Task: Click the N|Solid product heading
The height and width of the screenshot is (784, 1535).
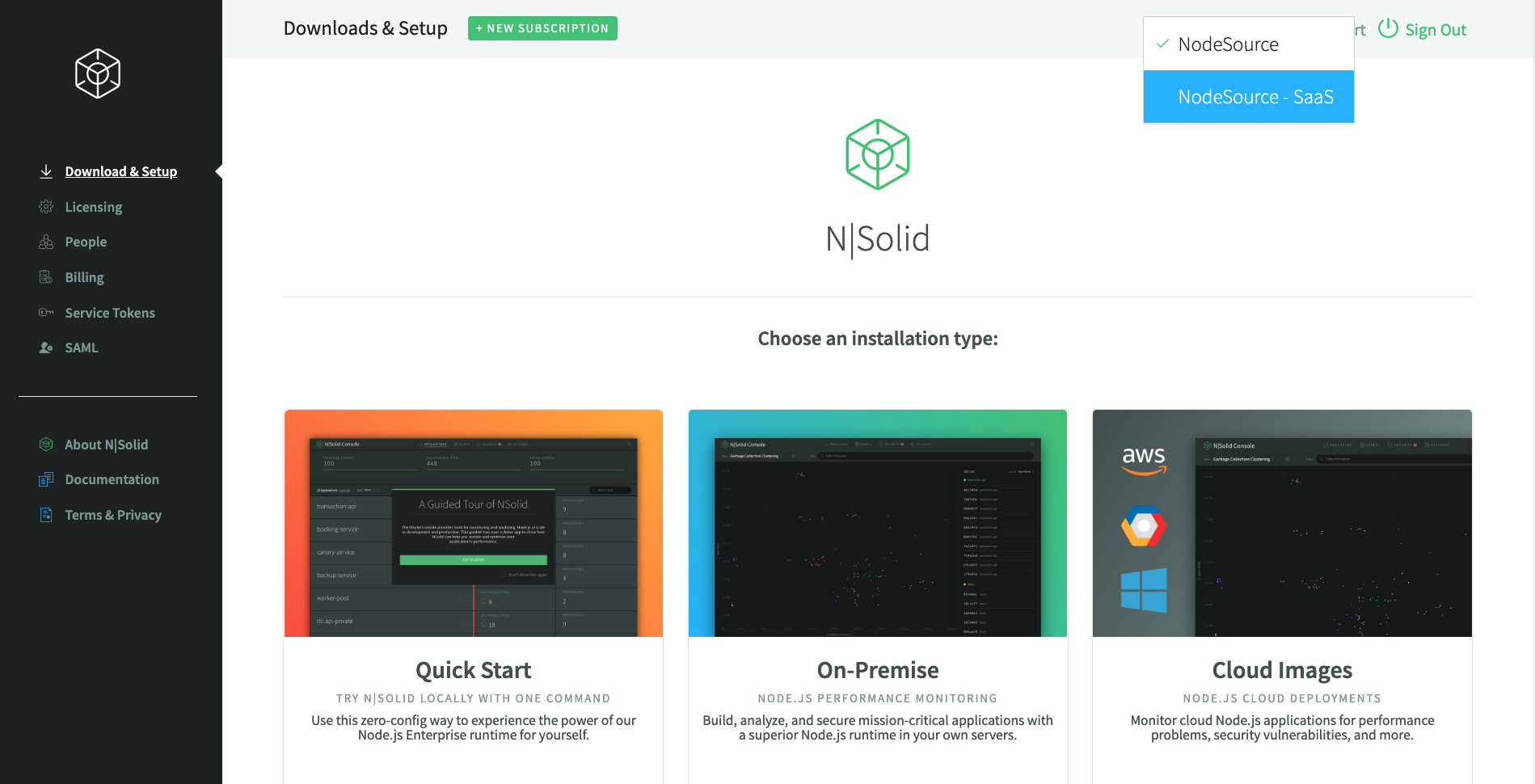Action: tap(878, 239)
